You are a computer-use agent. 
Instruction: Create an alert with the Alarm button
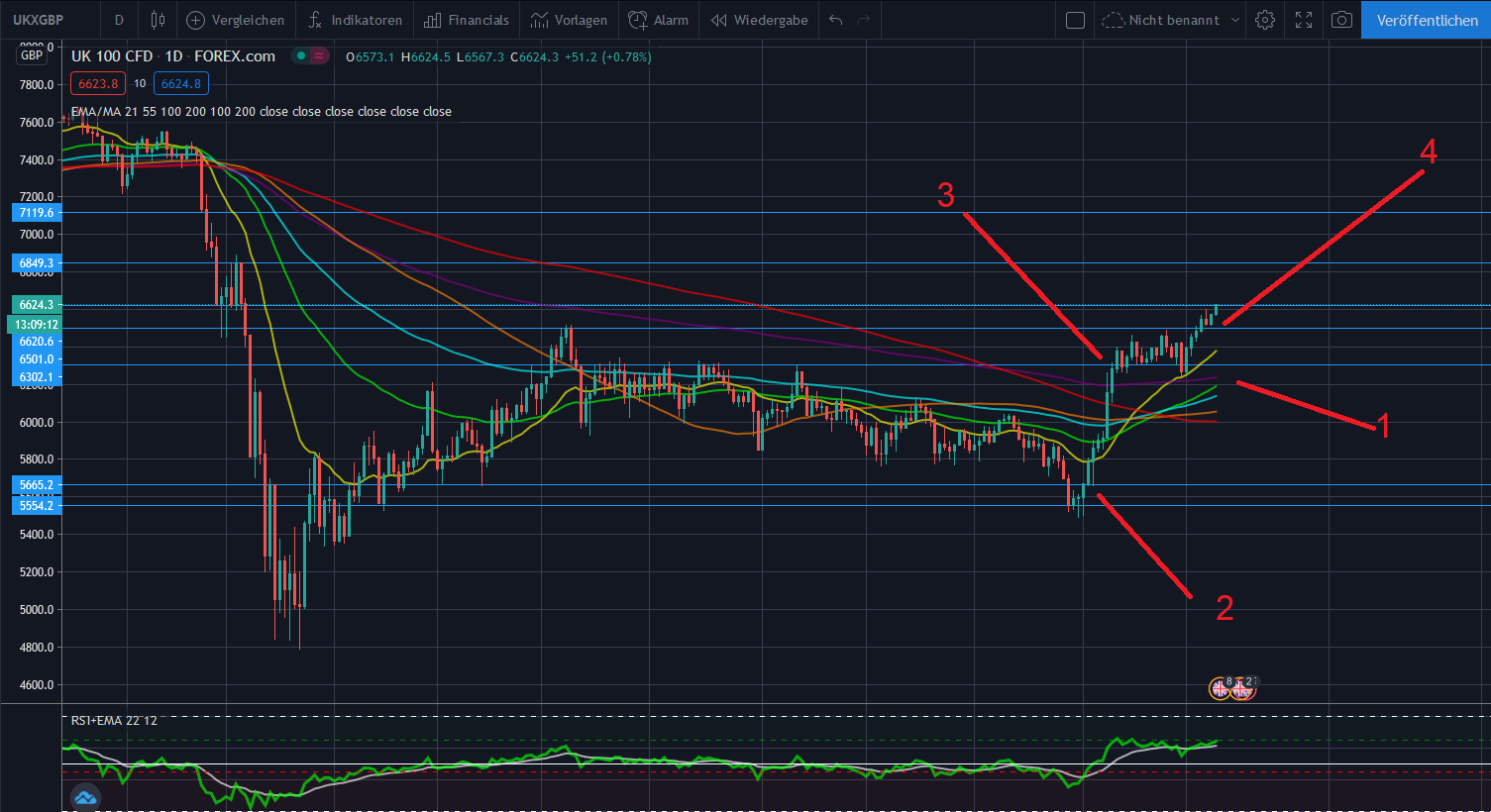659,20
